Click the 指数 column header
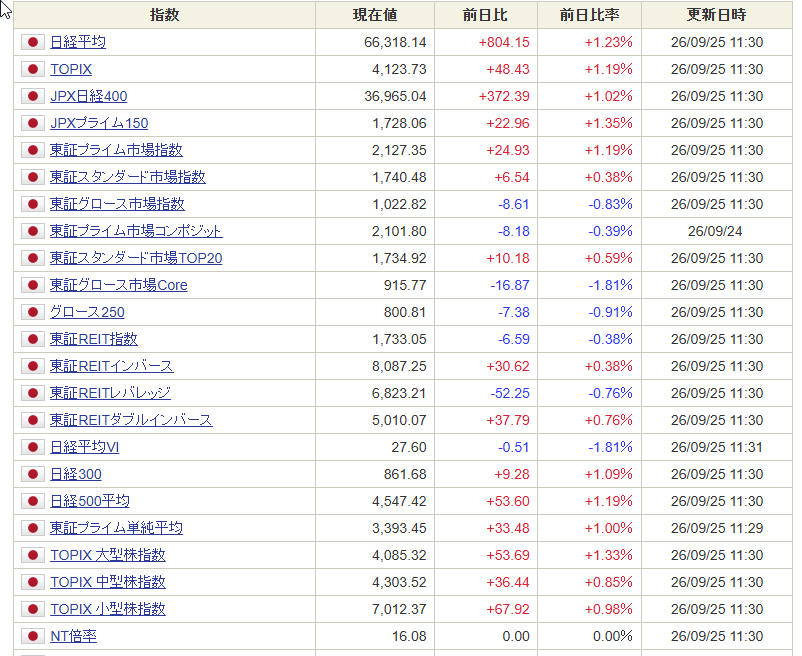The height and width of the screenshot is (656, 802). click(x=164, y=15)
